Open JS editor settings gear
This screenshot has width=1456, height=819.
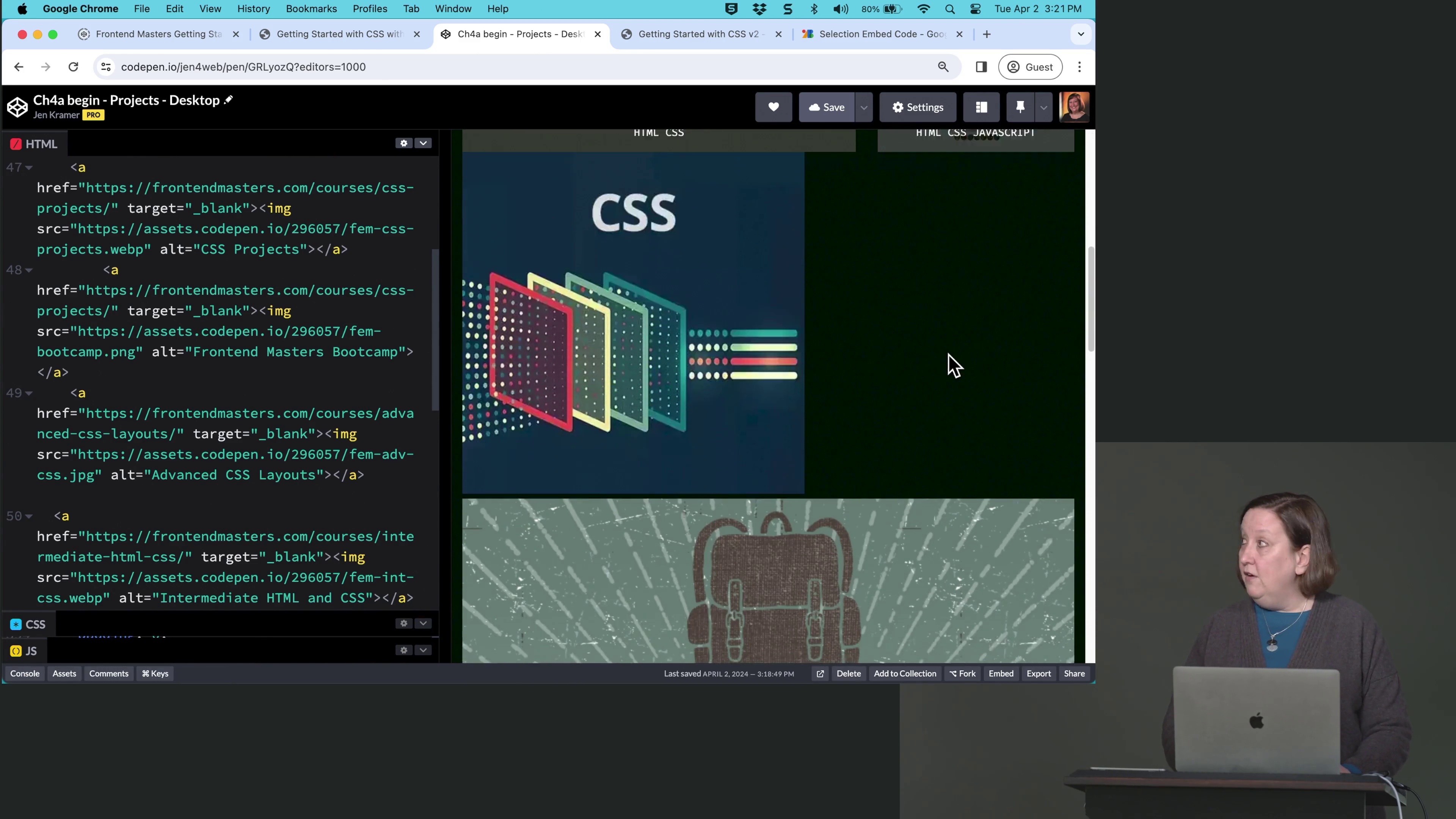pyautogui.click(x=403, y=650)
